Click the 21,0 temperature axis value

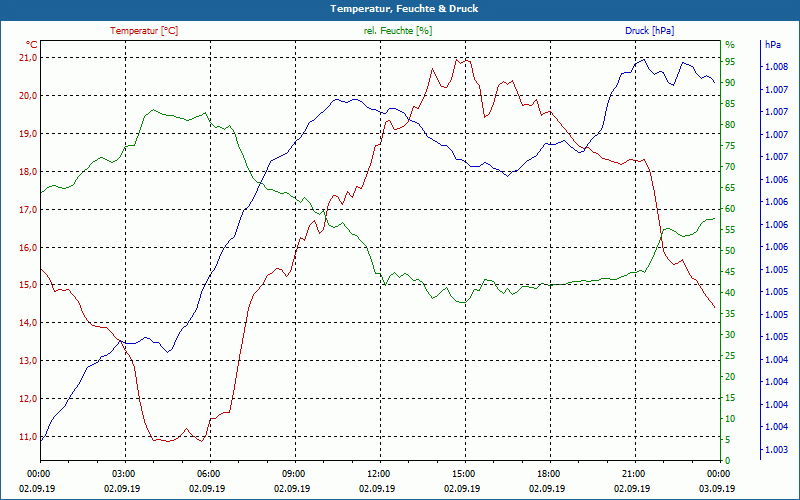tap(29, 58)
